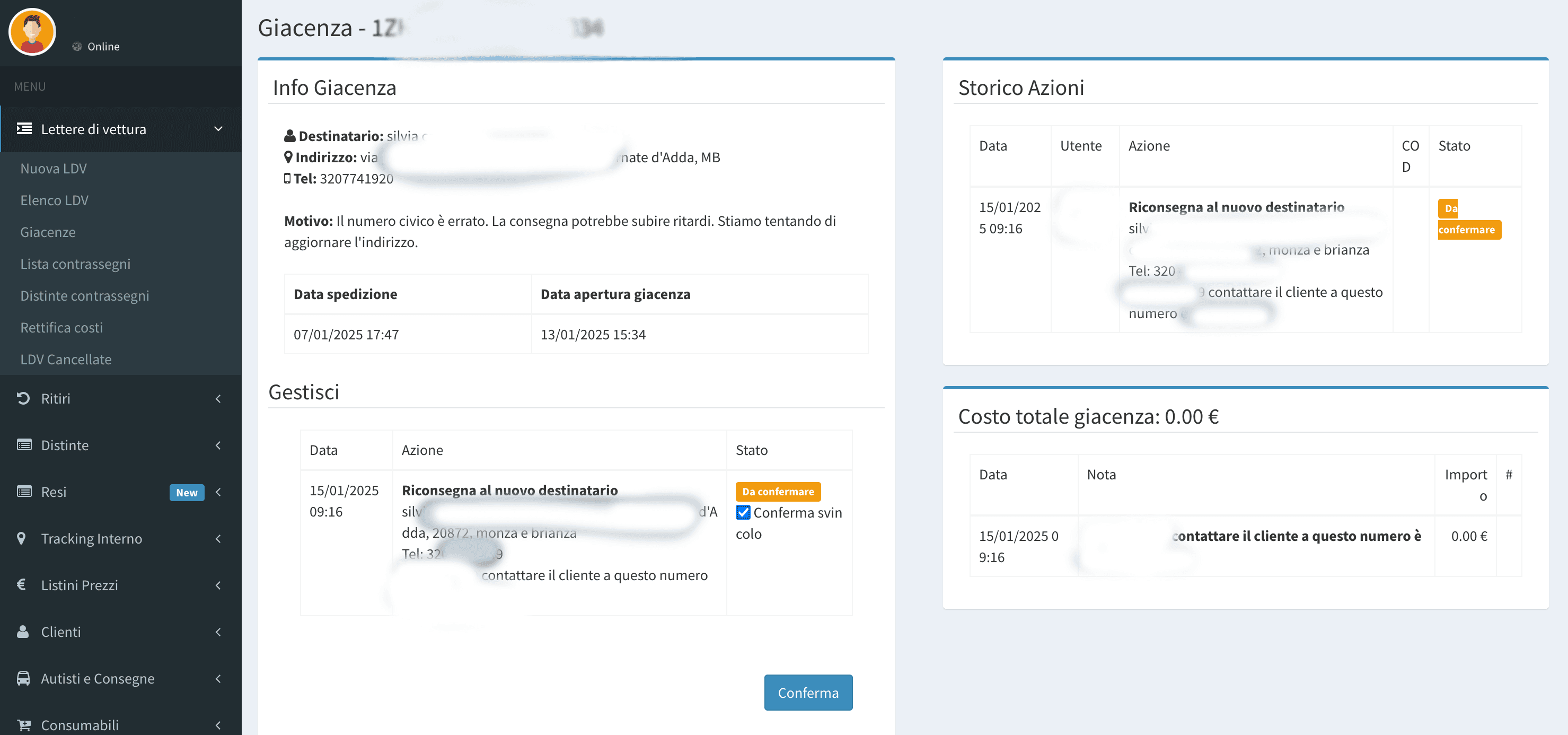1568x735 pixels.
Task: Open the Lista contrassegni page
Action: (x=75, y=264)
